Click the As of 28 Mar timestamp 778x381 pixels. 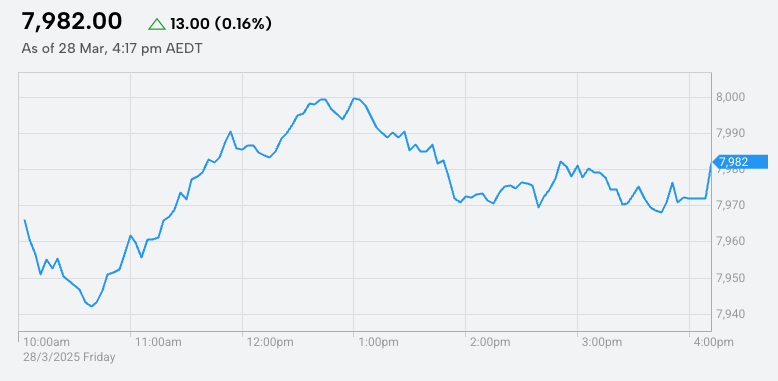pos(112,49)
